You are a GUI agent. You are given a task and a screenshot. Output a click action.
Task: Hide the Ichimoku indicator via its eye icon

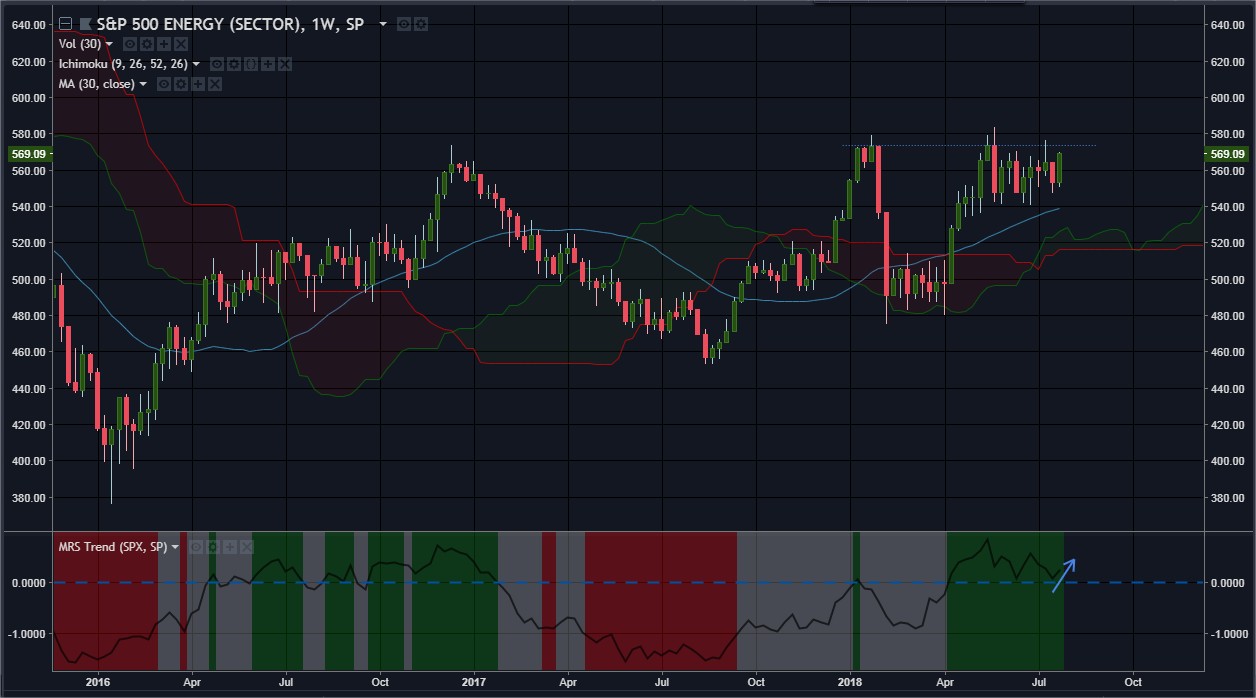217,64
